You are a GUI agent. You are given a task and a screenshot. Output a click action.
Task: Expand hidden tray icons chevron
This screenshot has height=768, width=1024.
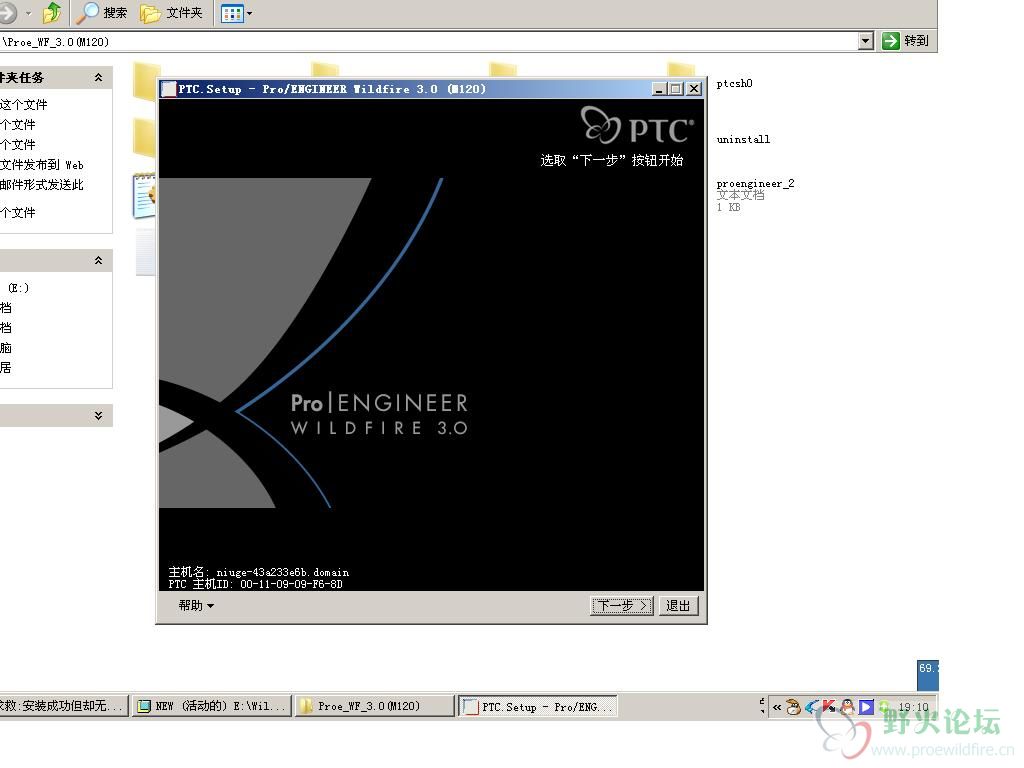click(x=776, y=707)
